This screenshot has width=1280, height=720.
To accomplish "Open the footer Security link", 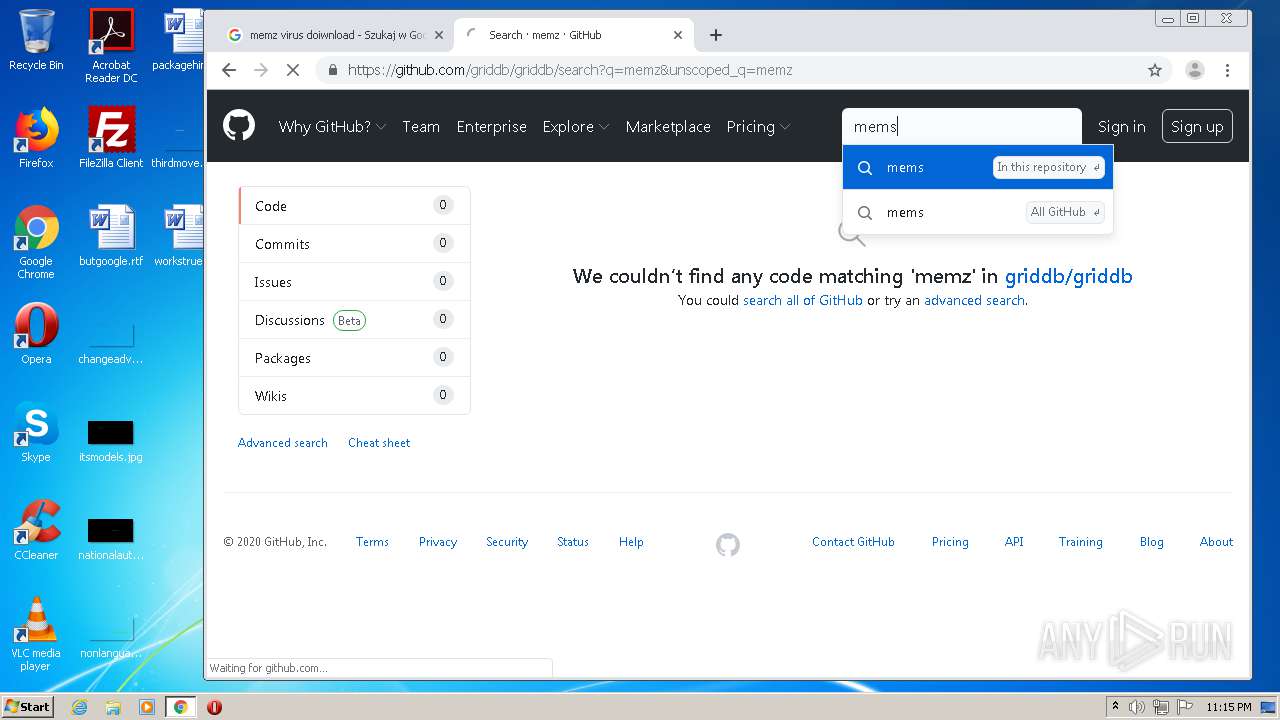I will pyautogui.click(x=507, y=542).
